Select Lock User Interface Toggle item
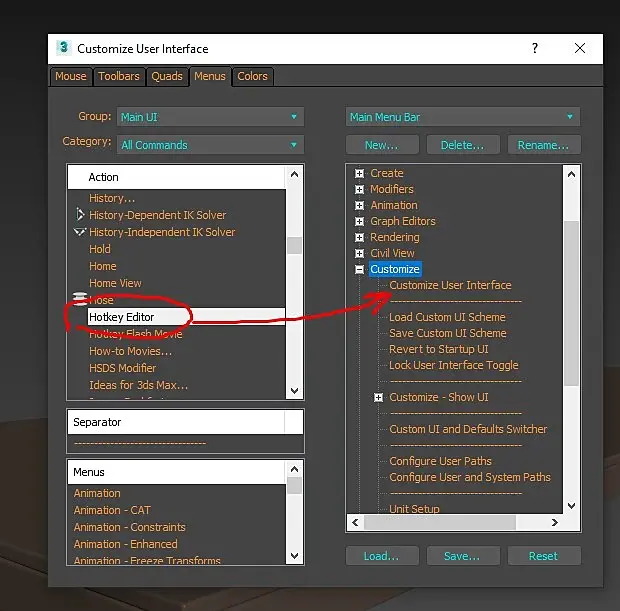 (454, 365)
